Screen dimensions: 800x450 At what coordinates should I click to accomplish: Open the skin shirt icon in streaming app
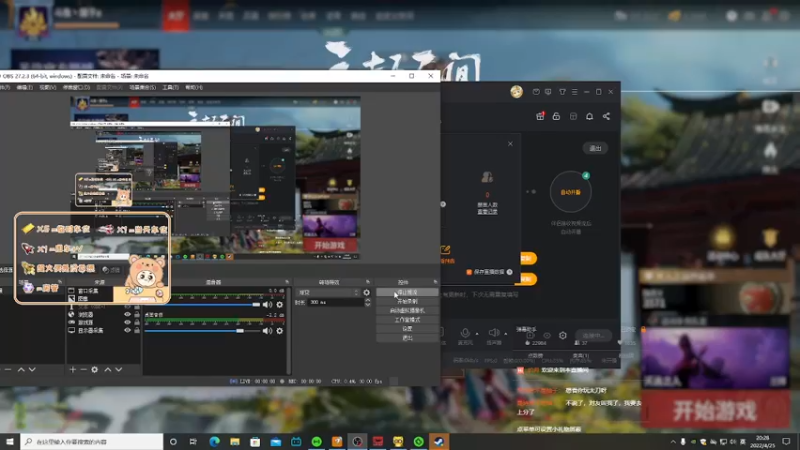click(x=562, y=92)
